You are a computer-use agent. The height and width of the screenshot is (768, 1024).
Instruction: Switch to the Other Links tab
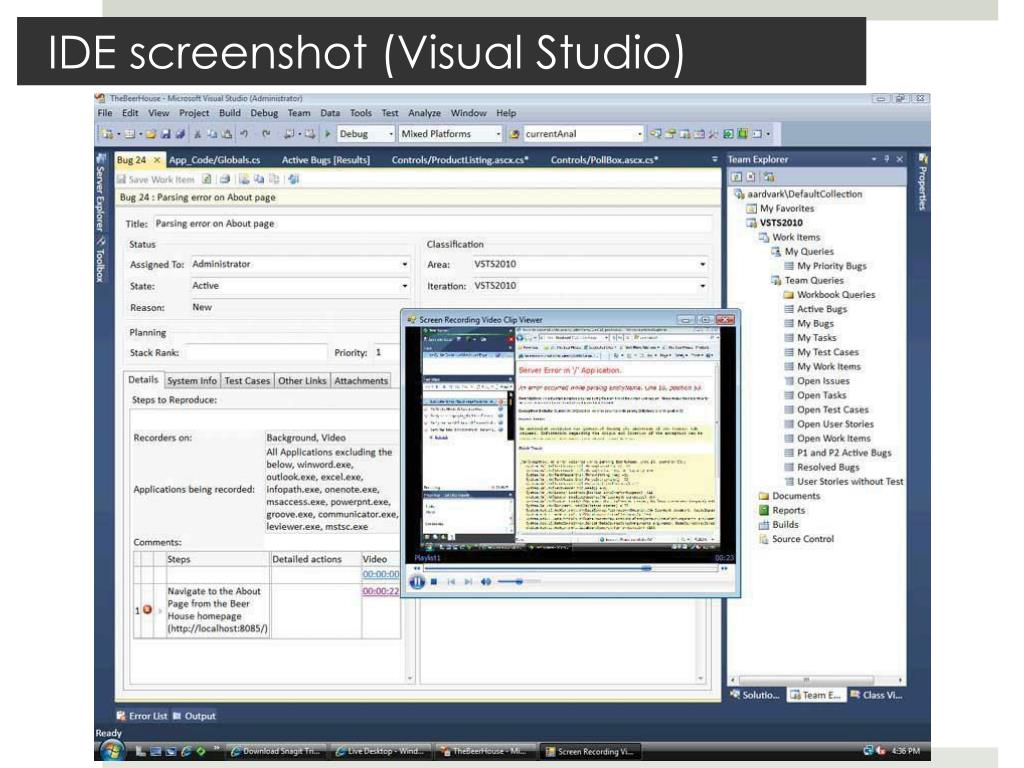[x=302, y=381]
